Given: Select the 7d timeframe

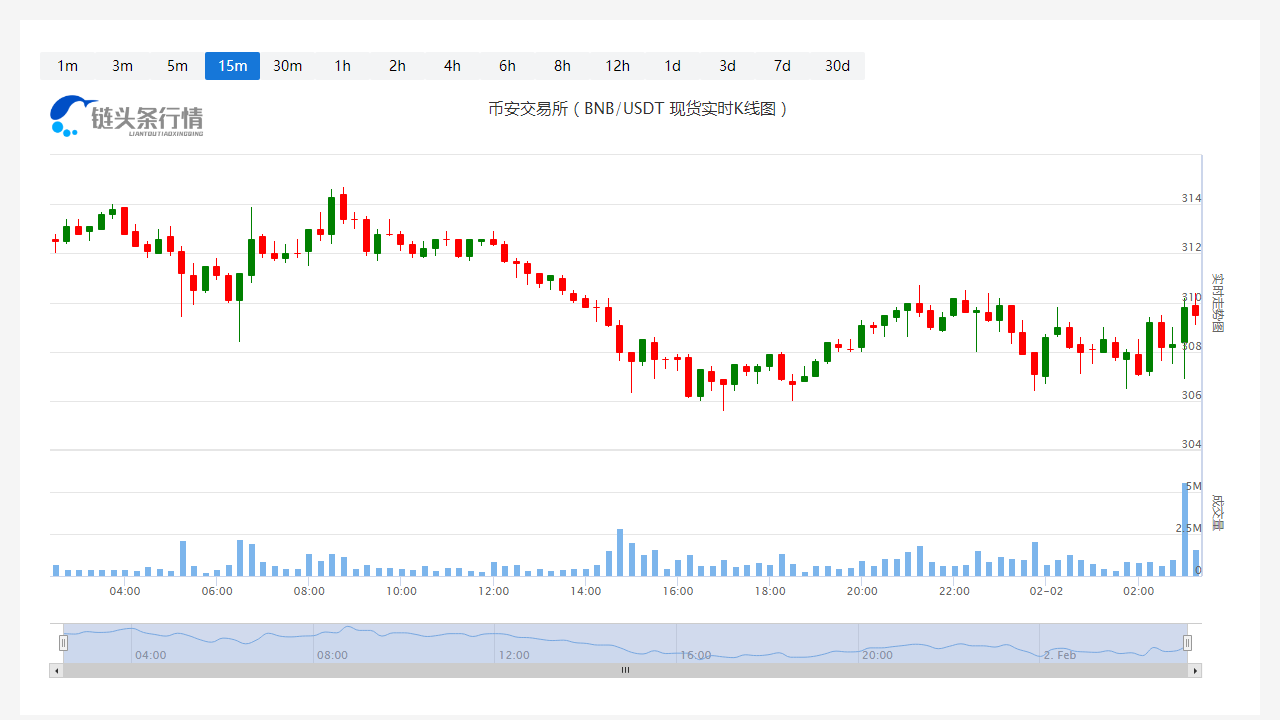Looking at the screenshot, I should pos(782,66).
